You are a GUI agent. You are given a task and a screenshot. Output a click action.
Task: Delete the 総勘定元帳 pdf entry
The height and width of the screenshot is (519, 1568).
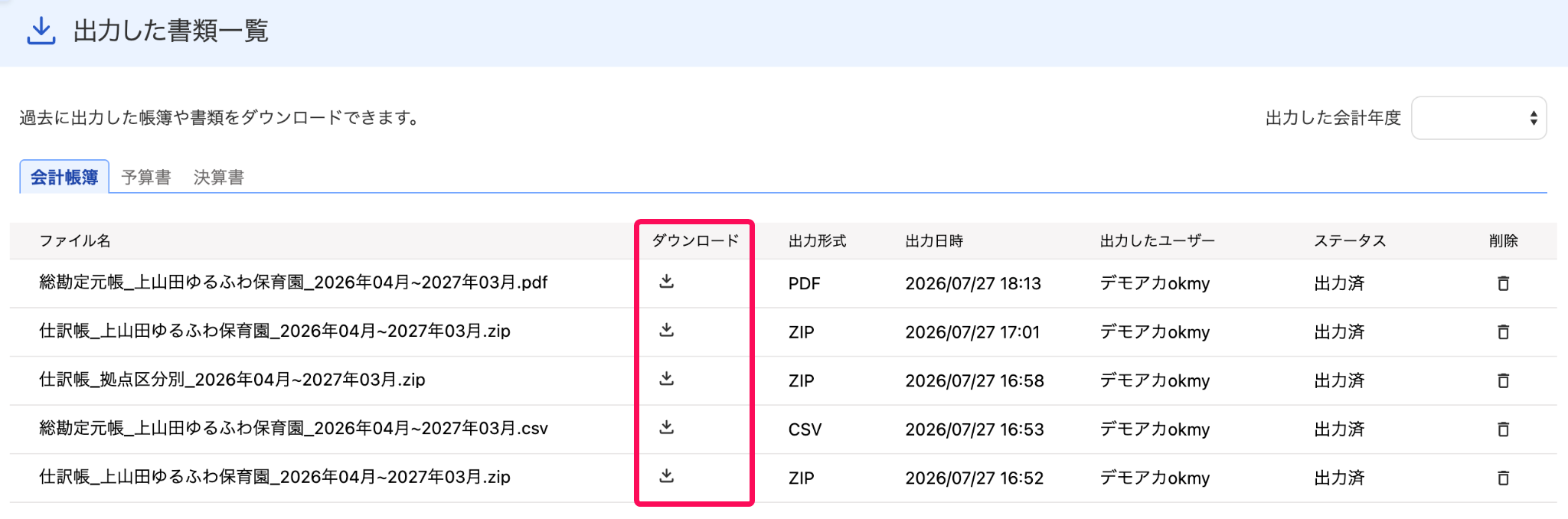coord(1503,283)
